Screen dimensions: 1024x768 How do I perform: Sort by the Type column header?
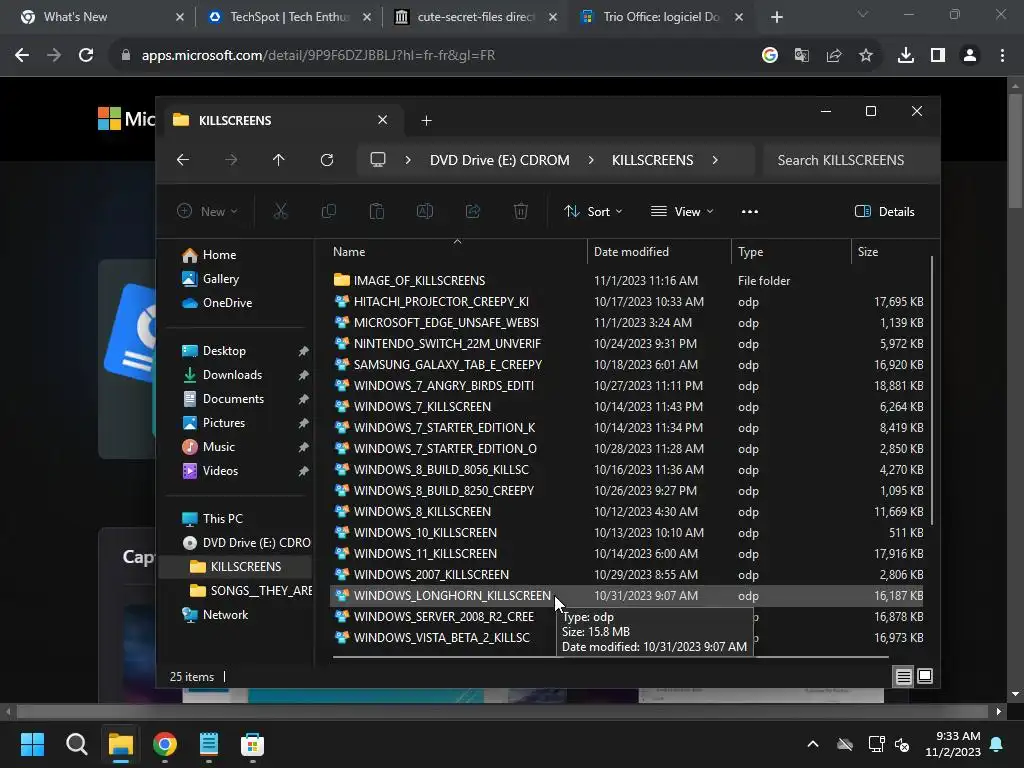tap(791, 252)
